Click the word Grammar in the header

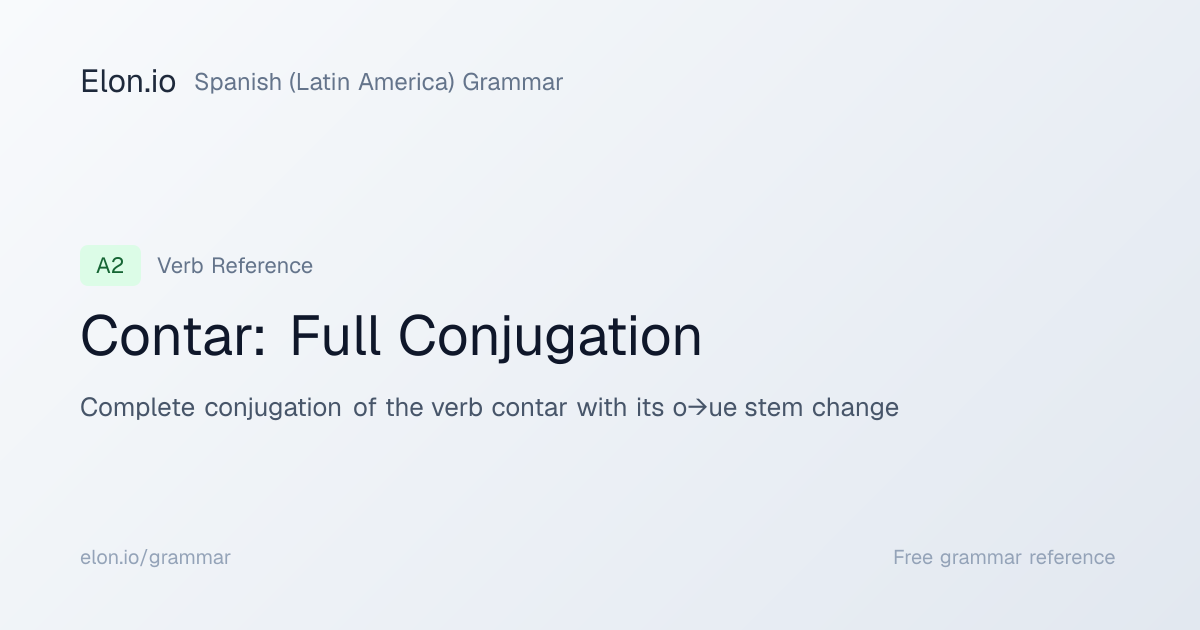[513, 82]
